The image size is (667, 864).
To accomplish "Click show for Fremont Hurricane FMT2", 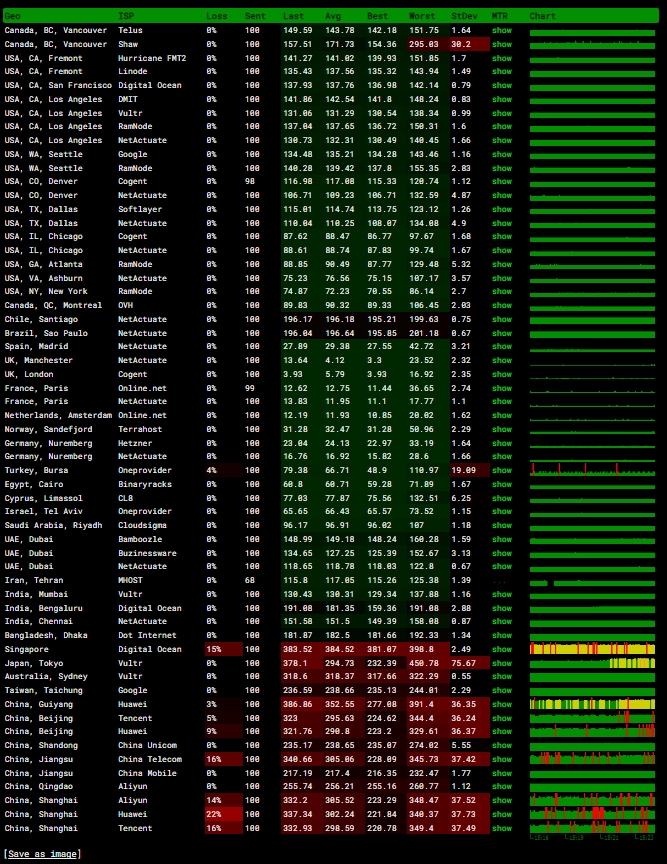I will coord(502,58).
